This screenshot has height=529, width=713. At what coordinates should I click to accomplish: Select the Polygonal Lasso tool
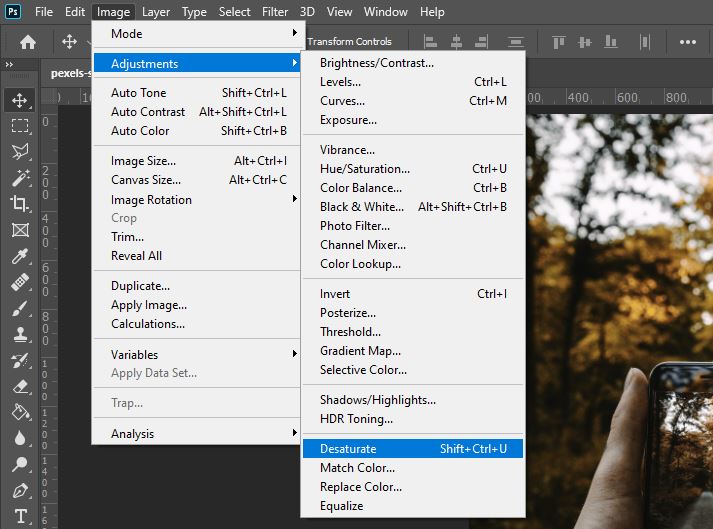coord(20,151)
